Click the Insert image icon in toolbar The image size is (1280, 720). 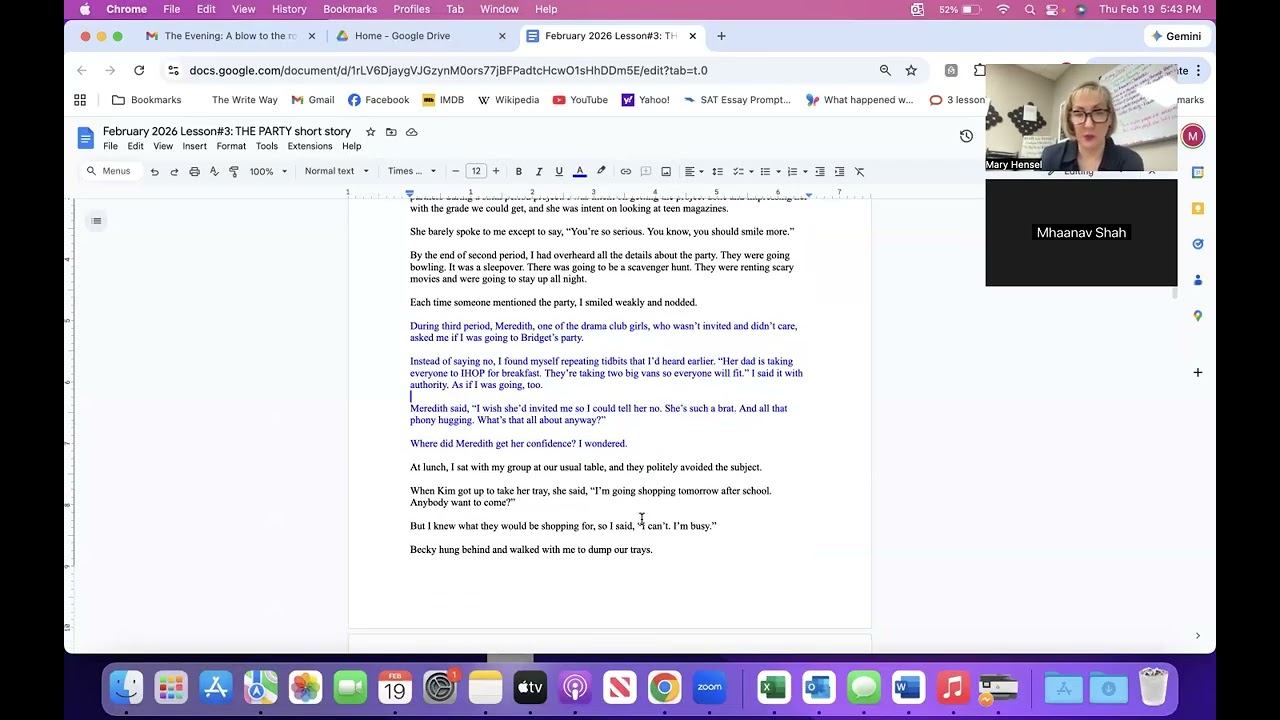point(666,171)
